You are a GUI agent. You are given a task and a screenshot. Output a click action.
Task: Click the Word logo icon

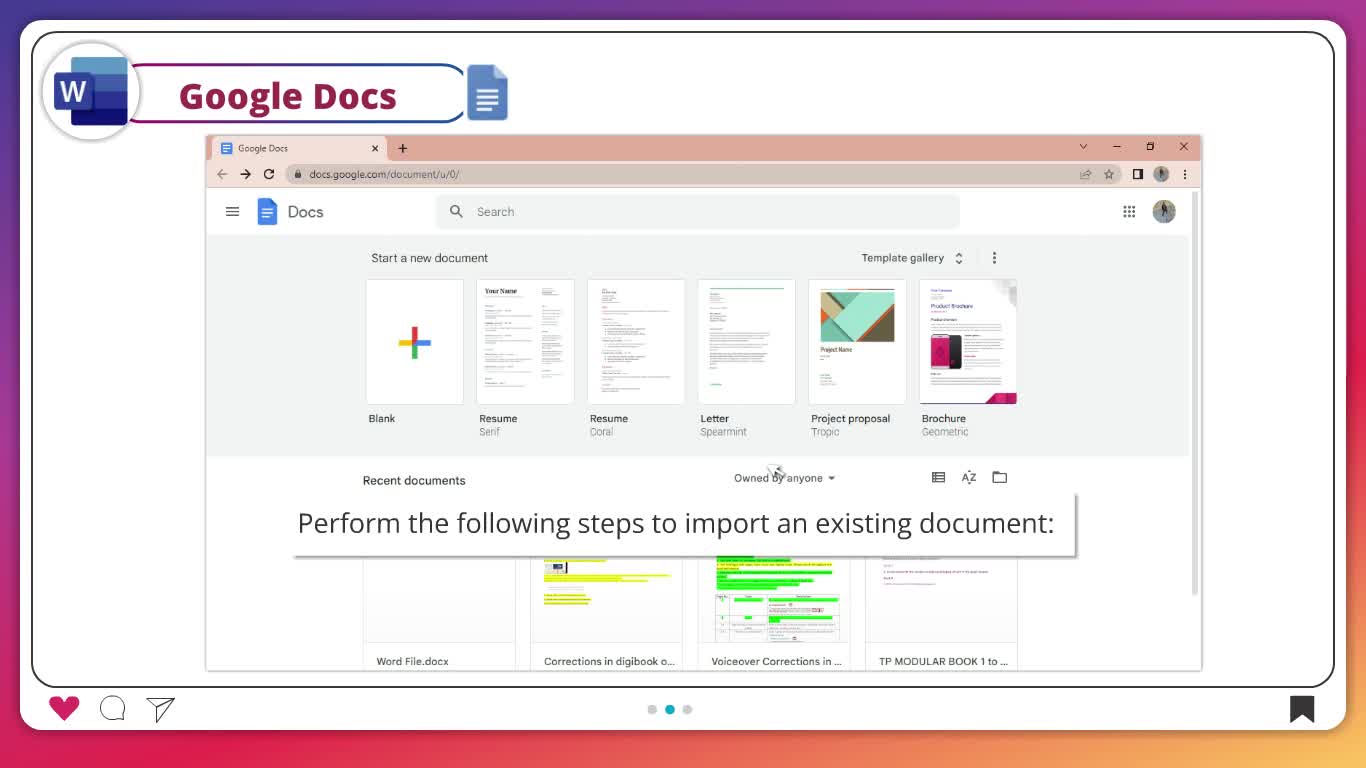[91, 91]
